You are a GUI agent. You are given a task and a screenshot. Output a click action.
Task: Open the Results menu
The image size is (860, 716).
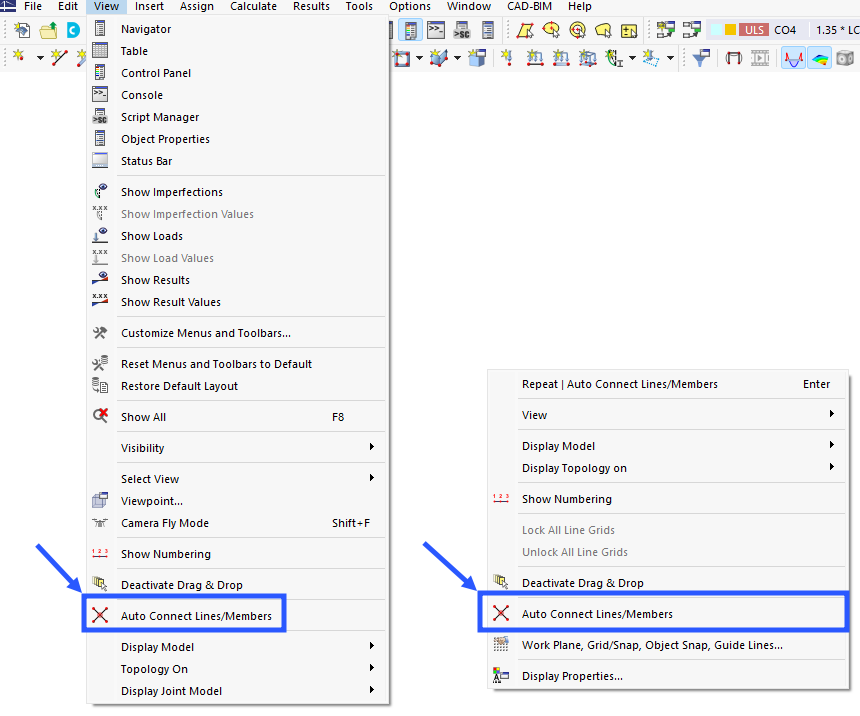[x=311, y=7]
